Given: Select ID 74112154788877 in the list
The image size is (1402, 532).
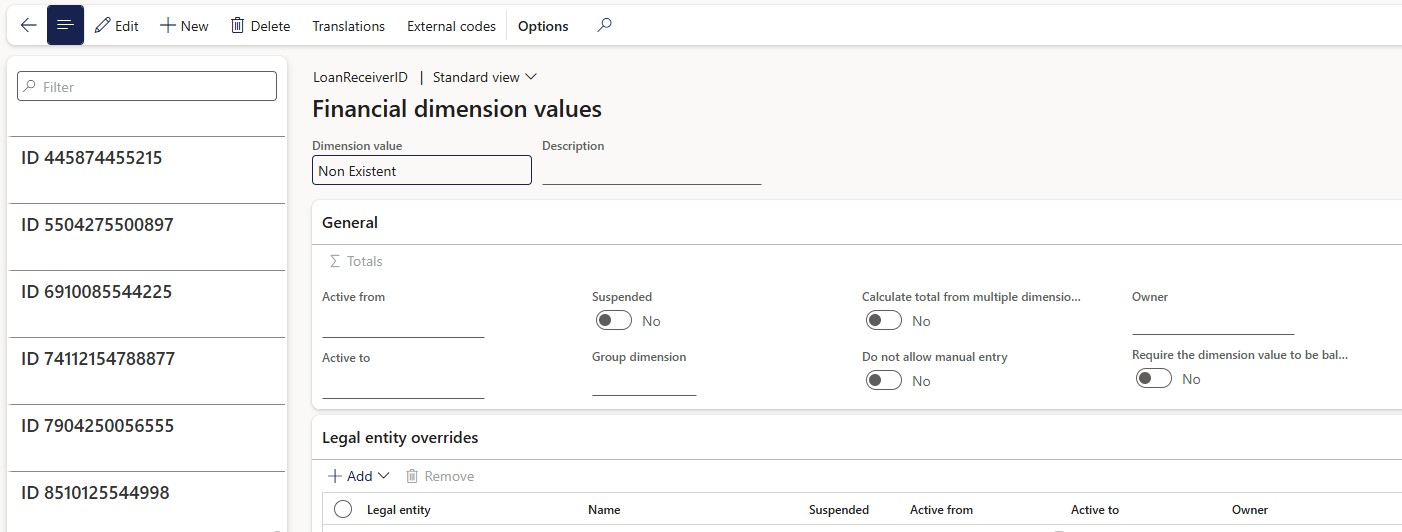Looking at the screenshot, I should [147, 371].
